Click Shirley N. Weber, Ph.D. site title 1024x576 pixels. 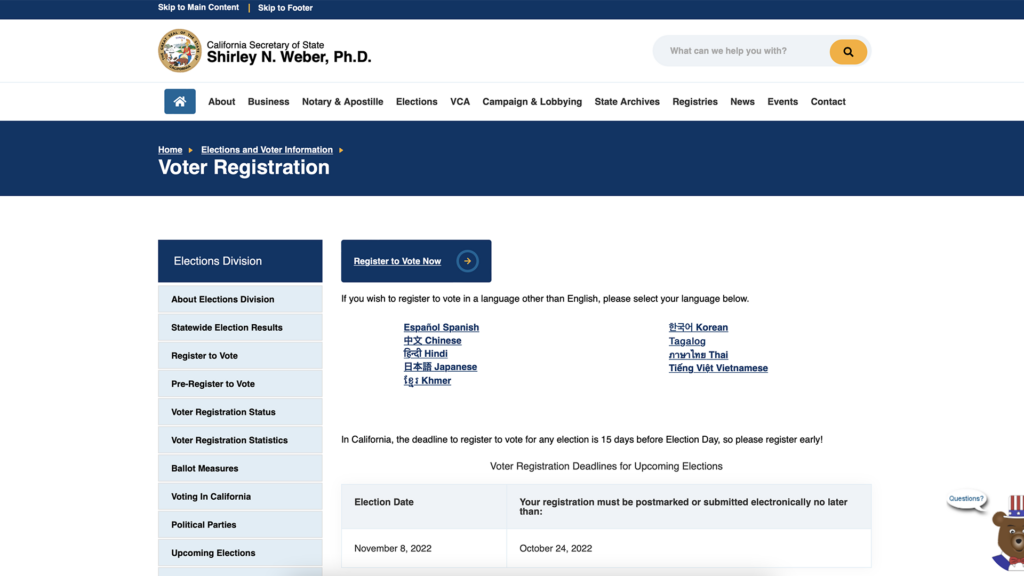pyautogui.click(x=289, y=57)
